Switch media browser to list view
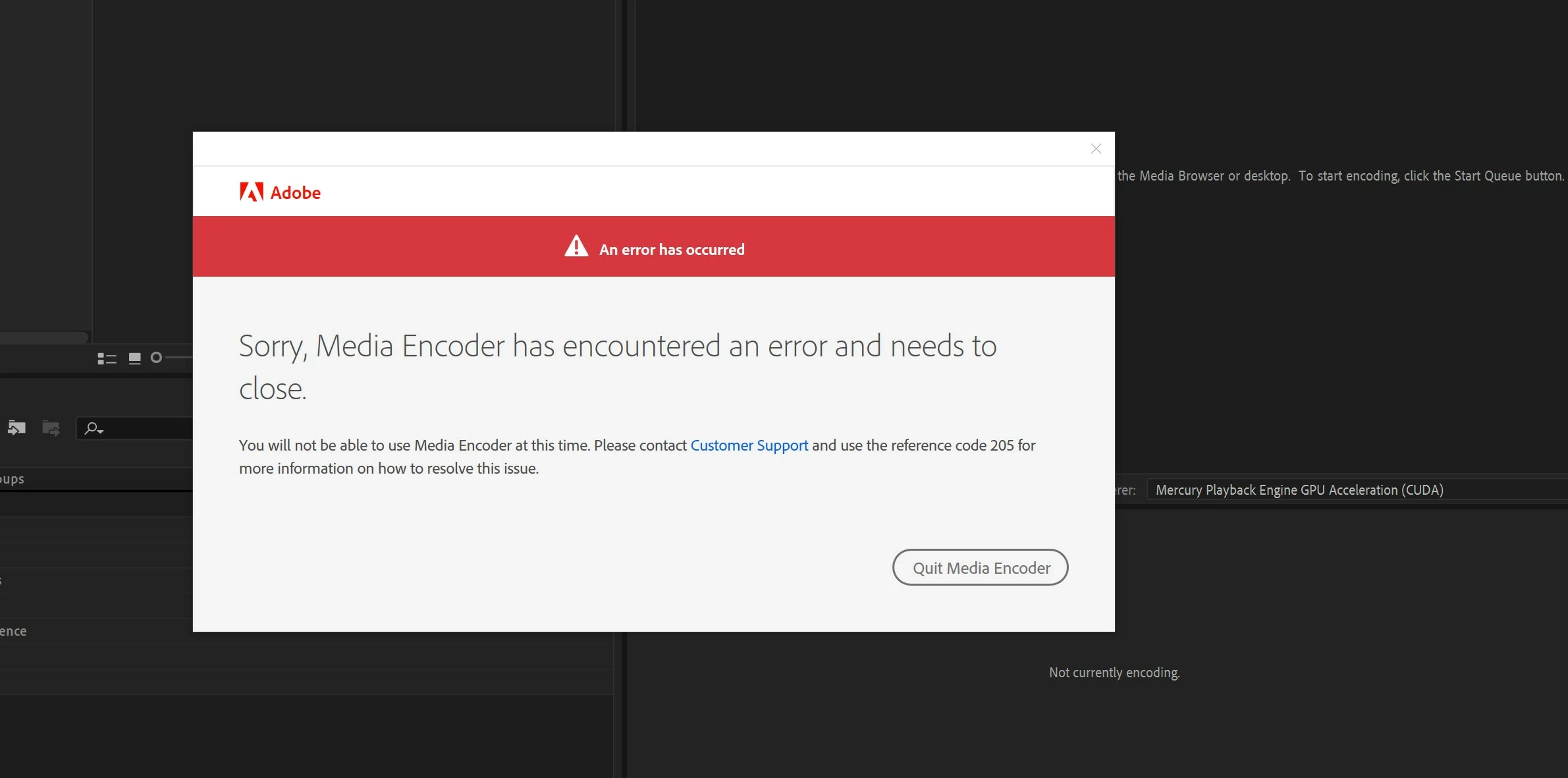1568x778 pixels. point(106,358)
